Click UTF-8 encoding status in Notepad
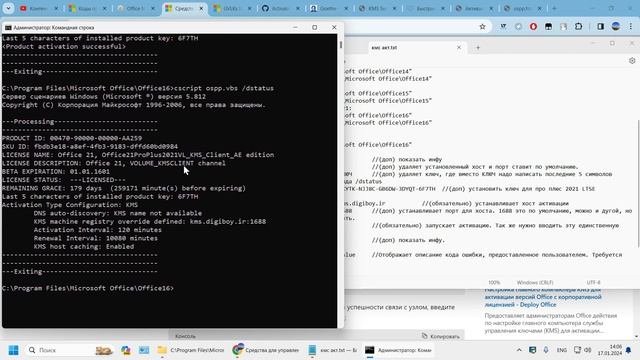Screen dimensions: 640x360 pos(593,282)
